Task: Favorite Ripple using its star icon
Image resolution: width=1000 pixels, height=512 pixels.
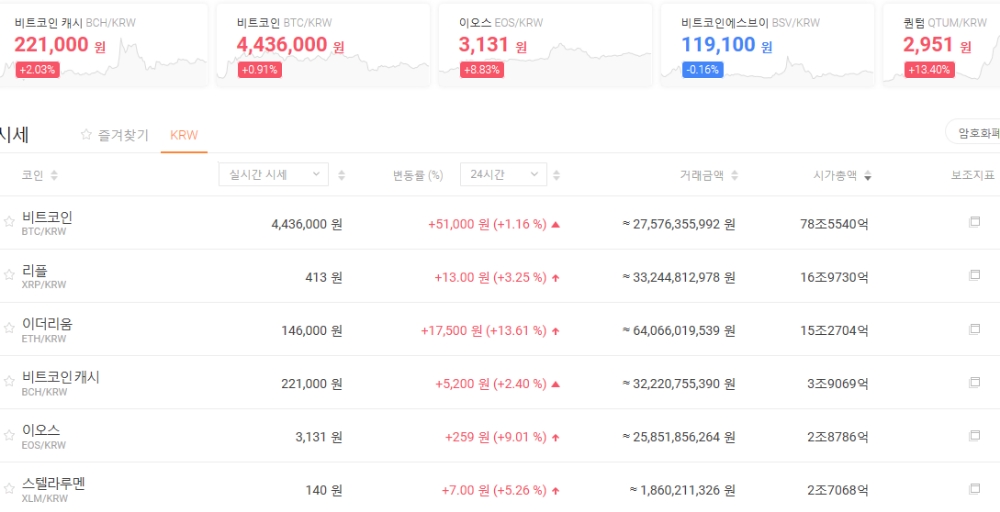Action: pos(9,275)
